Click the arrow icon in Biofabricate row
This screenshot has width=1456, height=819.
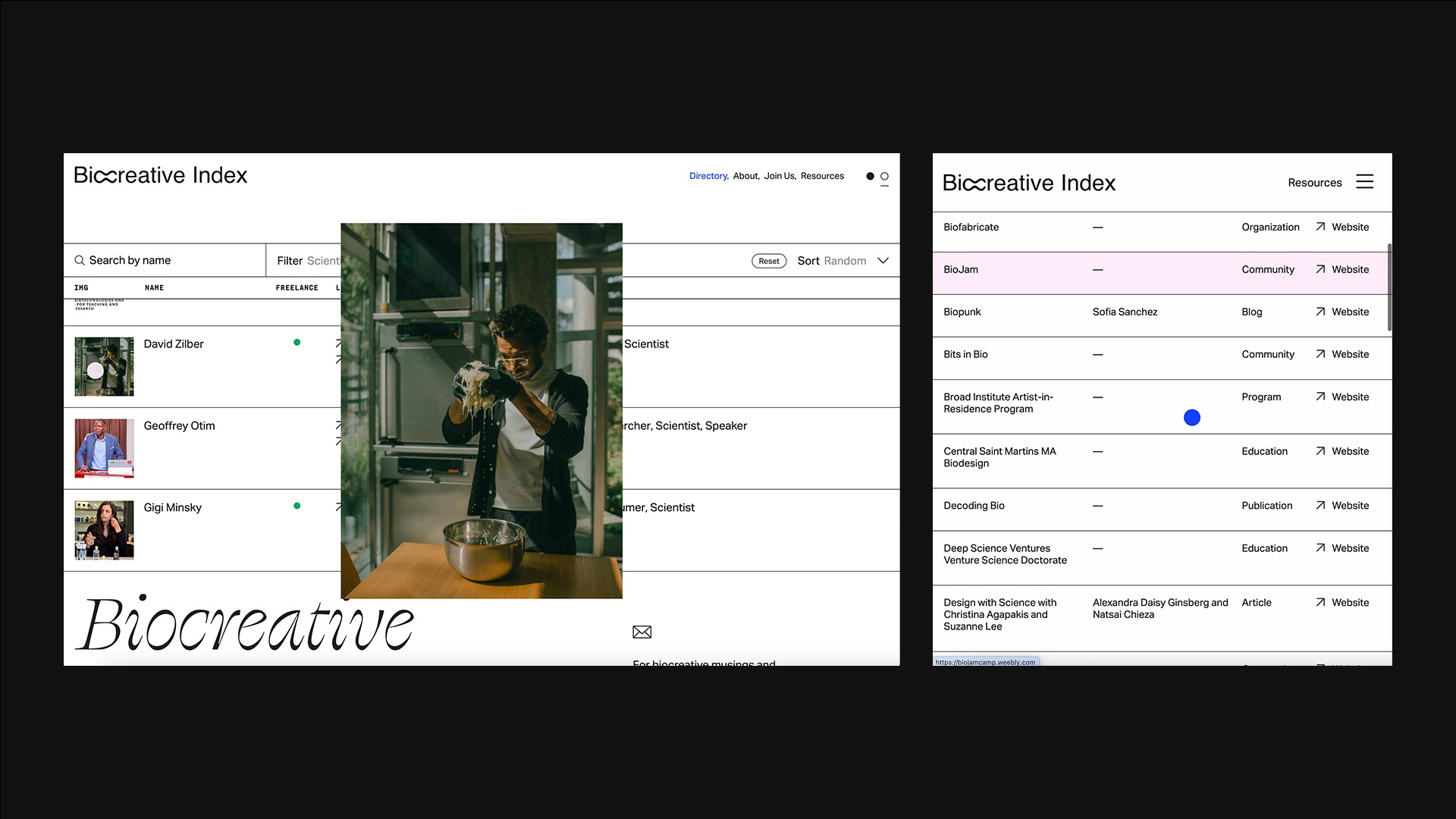pyautogui.click(x=1320, y=227)
